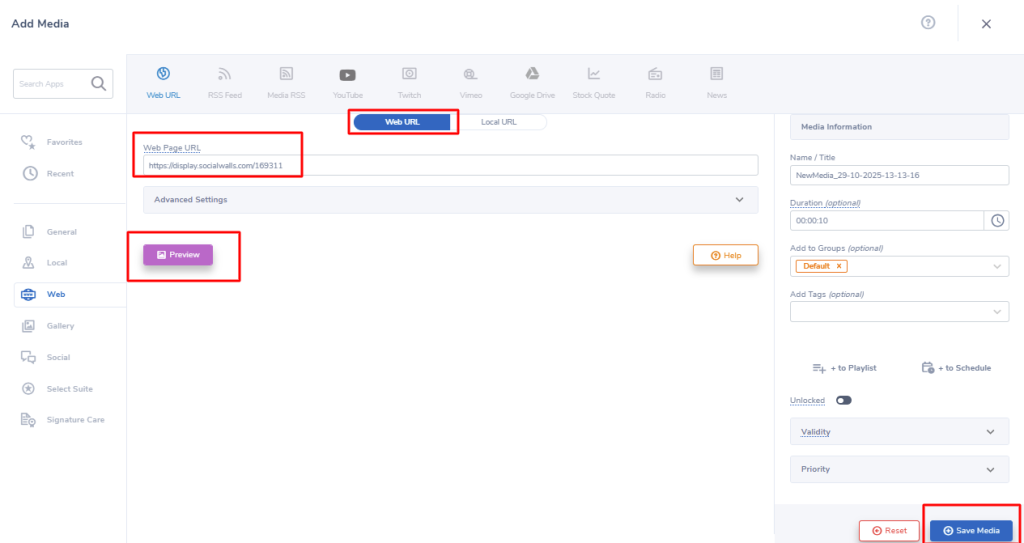Screen dimensions: 1024x543
Task: Click the Reset button
Action: 888,530
